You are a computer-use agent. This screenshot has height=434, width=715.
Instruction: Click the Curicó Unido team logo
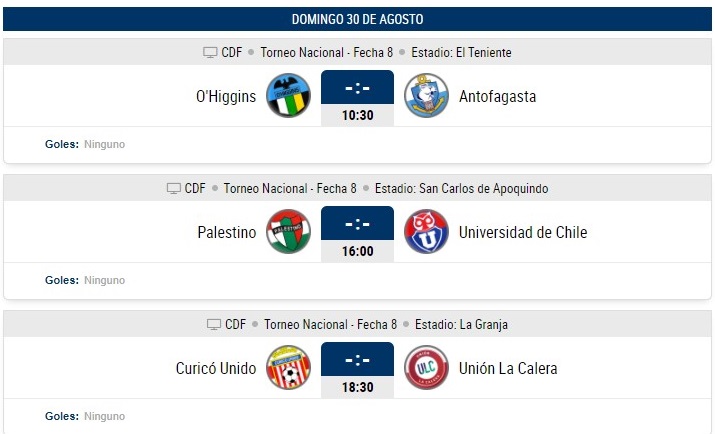pyautogui.click(x=288, y=367)
